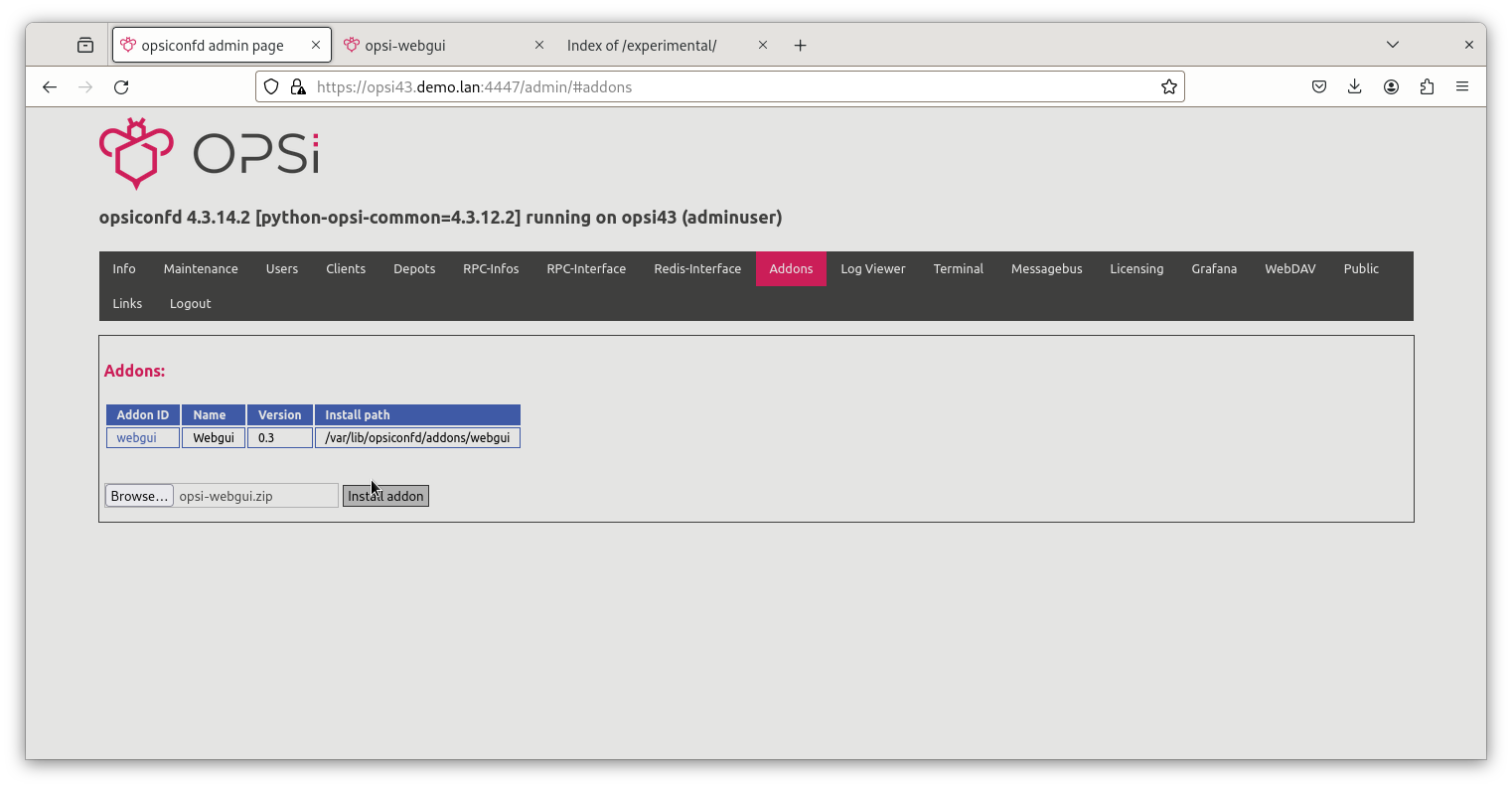Open RPC-Infos in the navigation bar
Screen dimensions: 1512x788
coord(491,269)
